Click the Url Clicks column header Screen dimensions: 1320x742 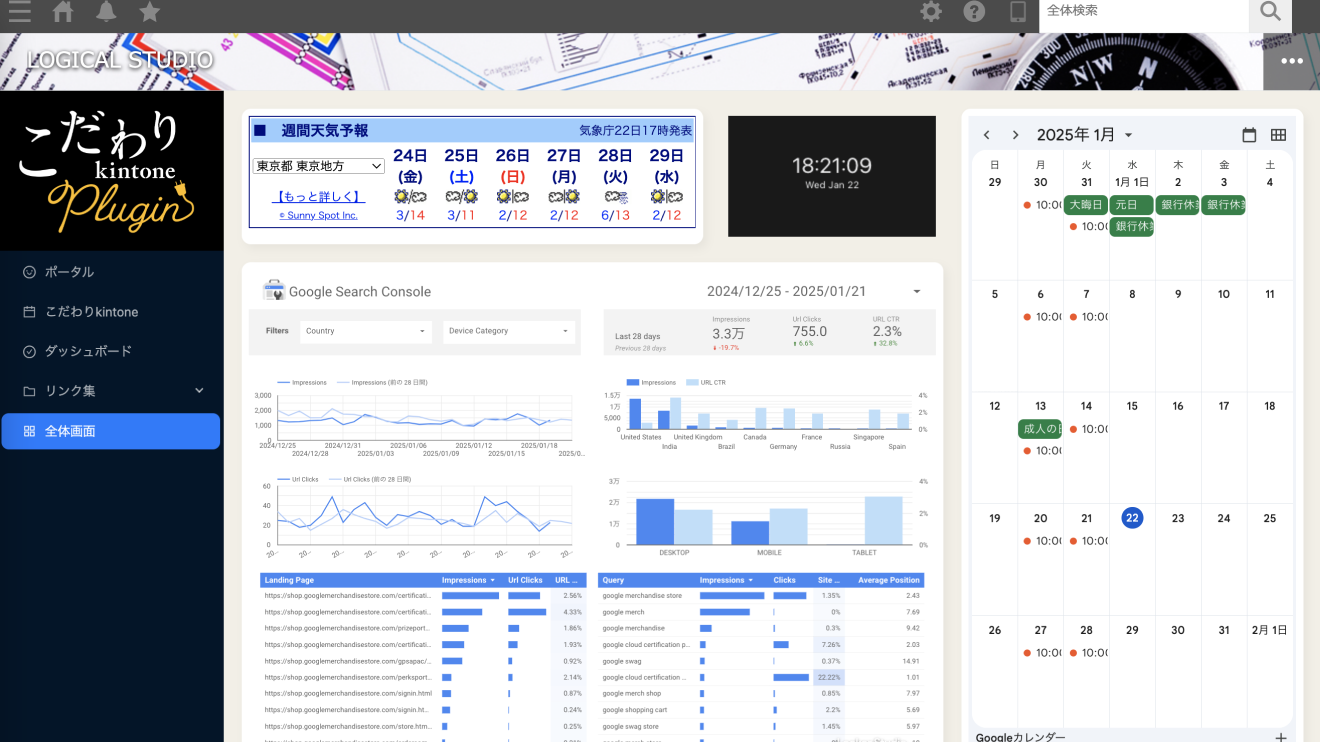[525, 580]
